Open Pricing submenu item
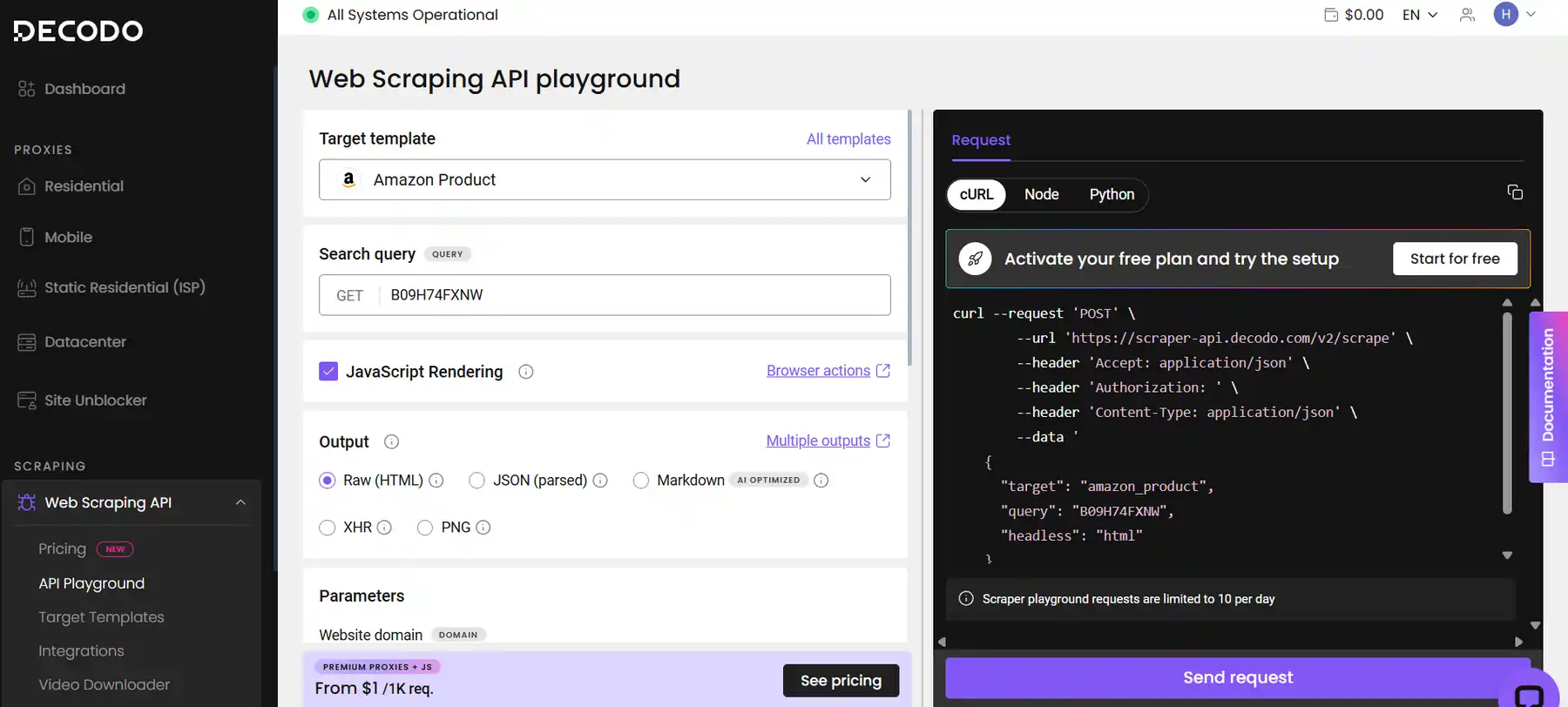 [62, 549]
